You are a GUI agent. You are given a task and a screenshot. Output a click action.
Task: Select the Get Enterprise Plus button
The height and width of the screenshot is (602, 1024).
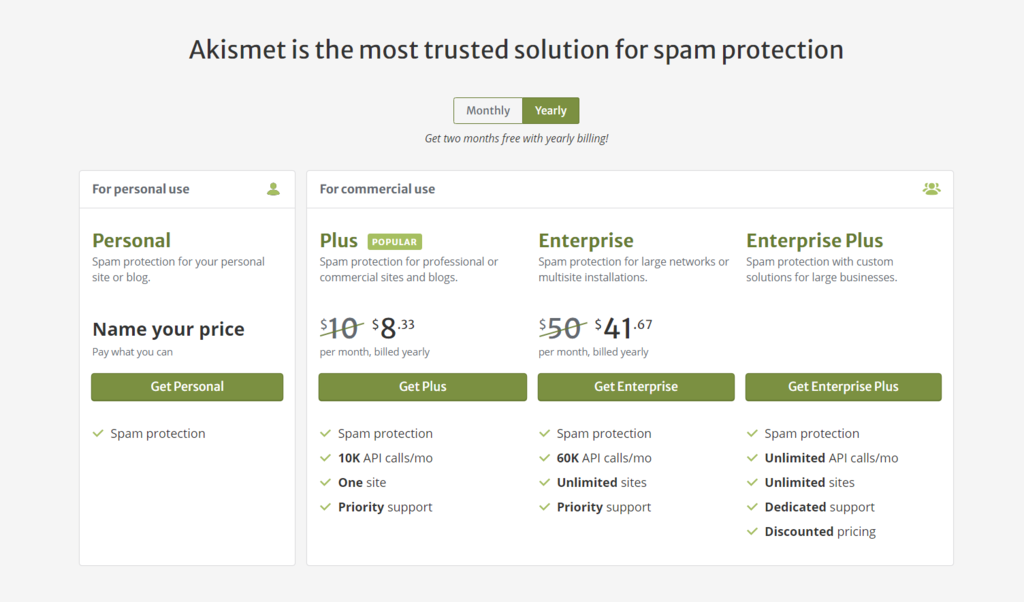coord(843,387)
